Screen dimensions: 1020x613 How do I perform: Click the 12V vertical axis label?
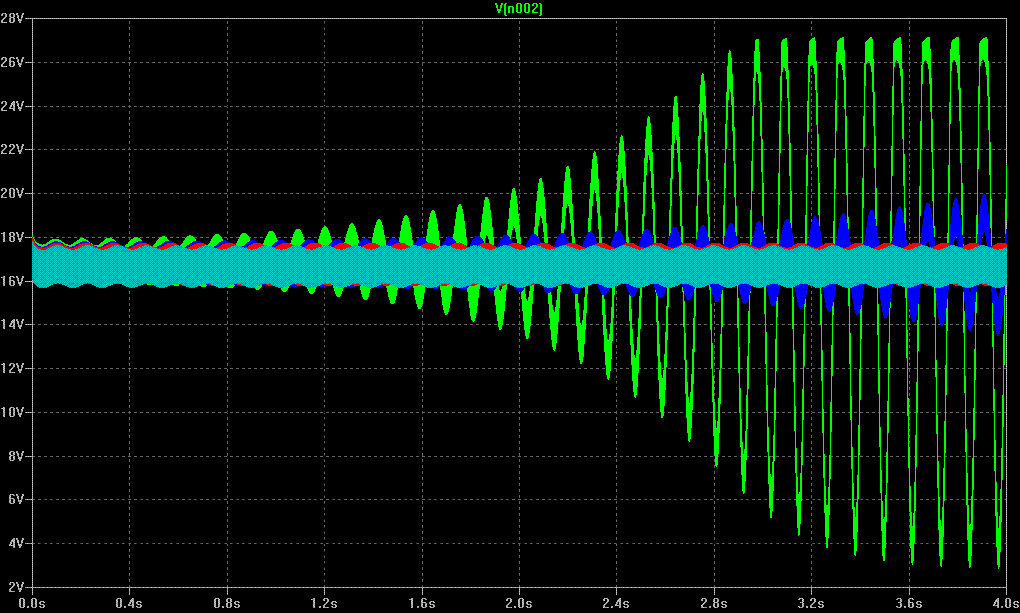tap(12, 368)
